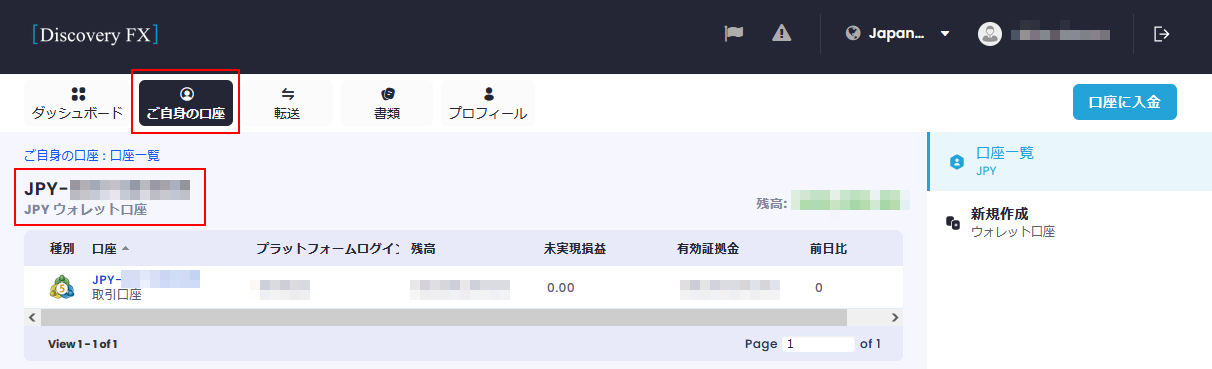This screenshot has height=369, width=1212.
Task: Open the プロフィール tab
Action: [488, 104]
